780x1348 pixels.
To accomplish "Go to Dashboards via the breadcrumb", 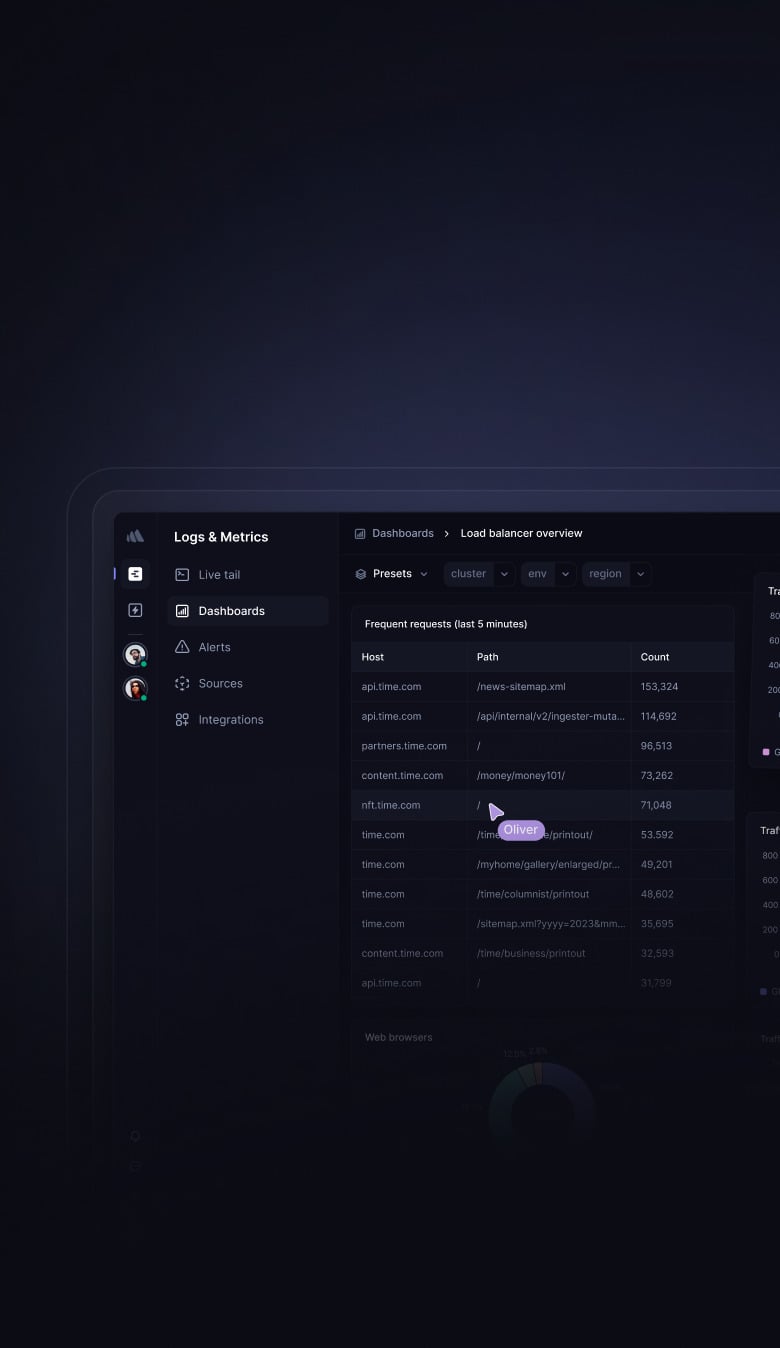I will (x=402, y=534).
